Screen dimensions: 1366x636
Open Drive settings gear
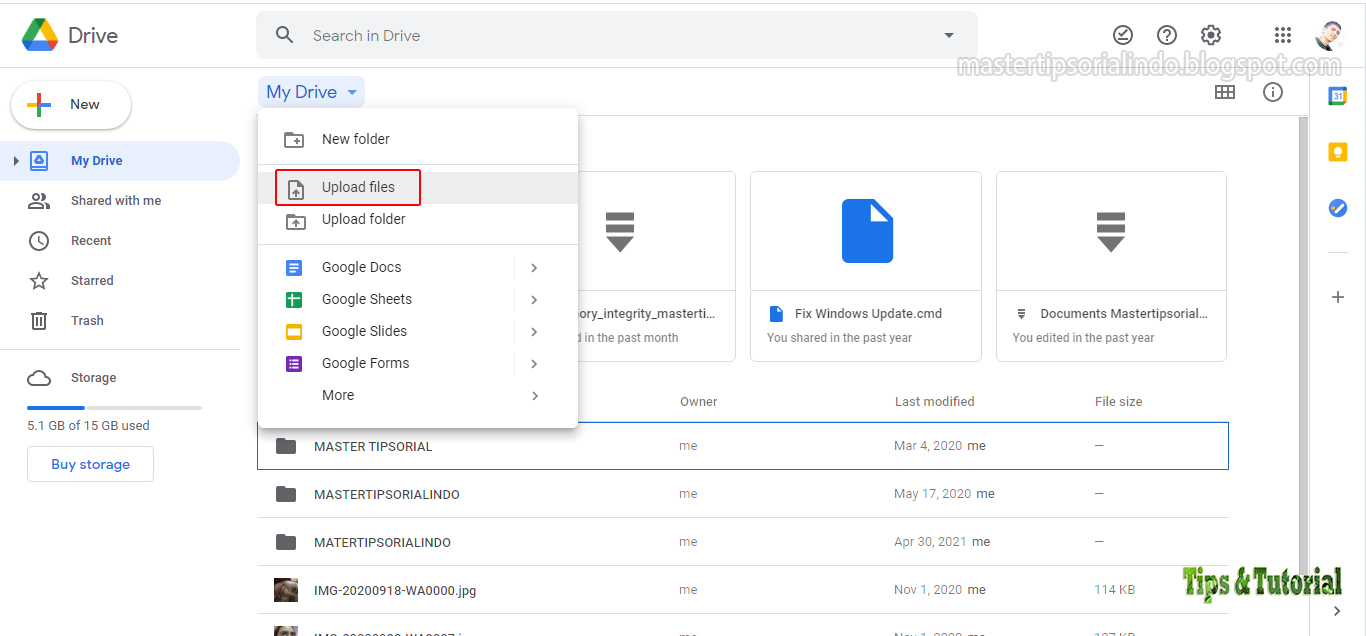(x=1211, y=34)
